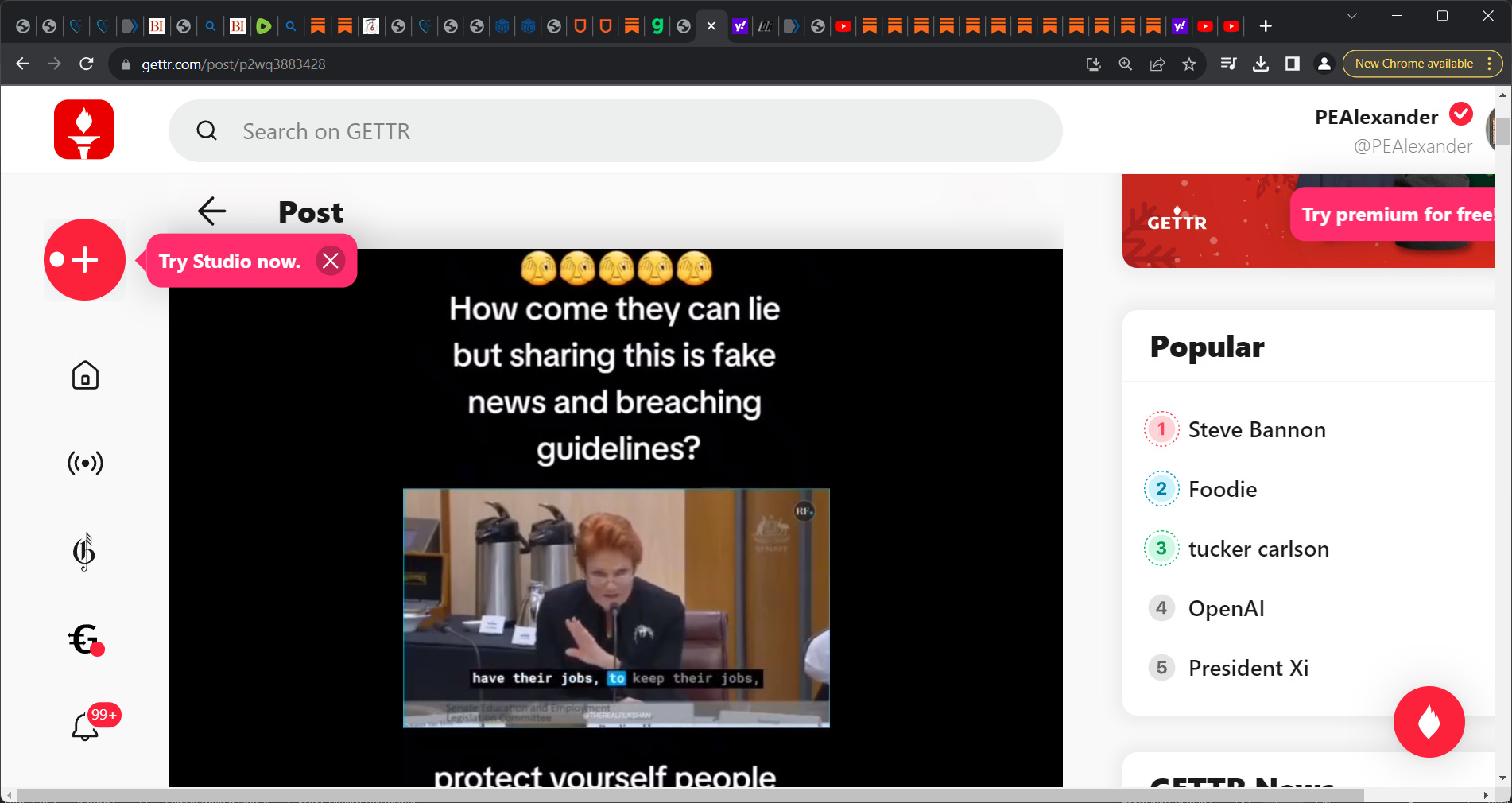
Task: Open the Live broadcast icon in sidebar
Action: (85, 463)
